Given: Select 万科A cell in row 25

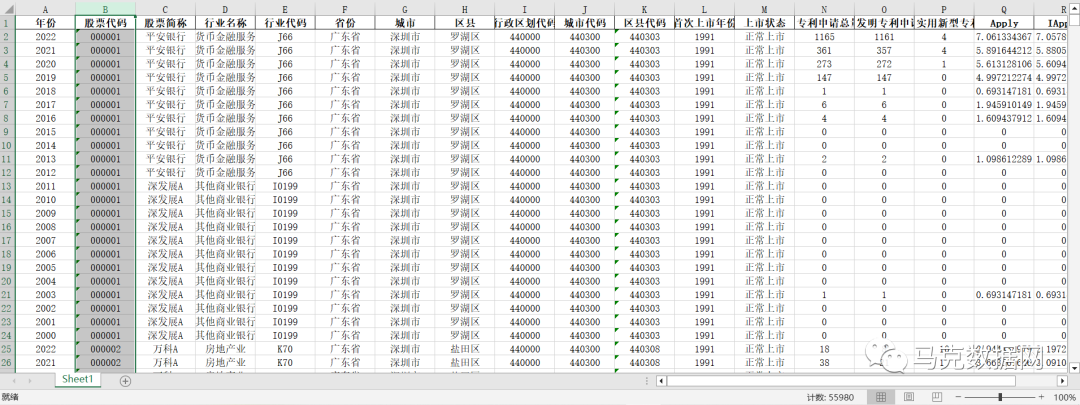Looking at the screenshot, I should 165,349.
